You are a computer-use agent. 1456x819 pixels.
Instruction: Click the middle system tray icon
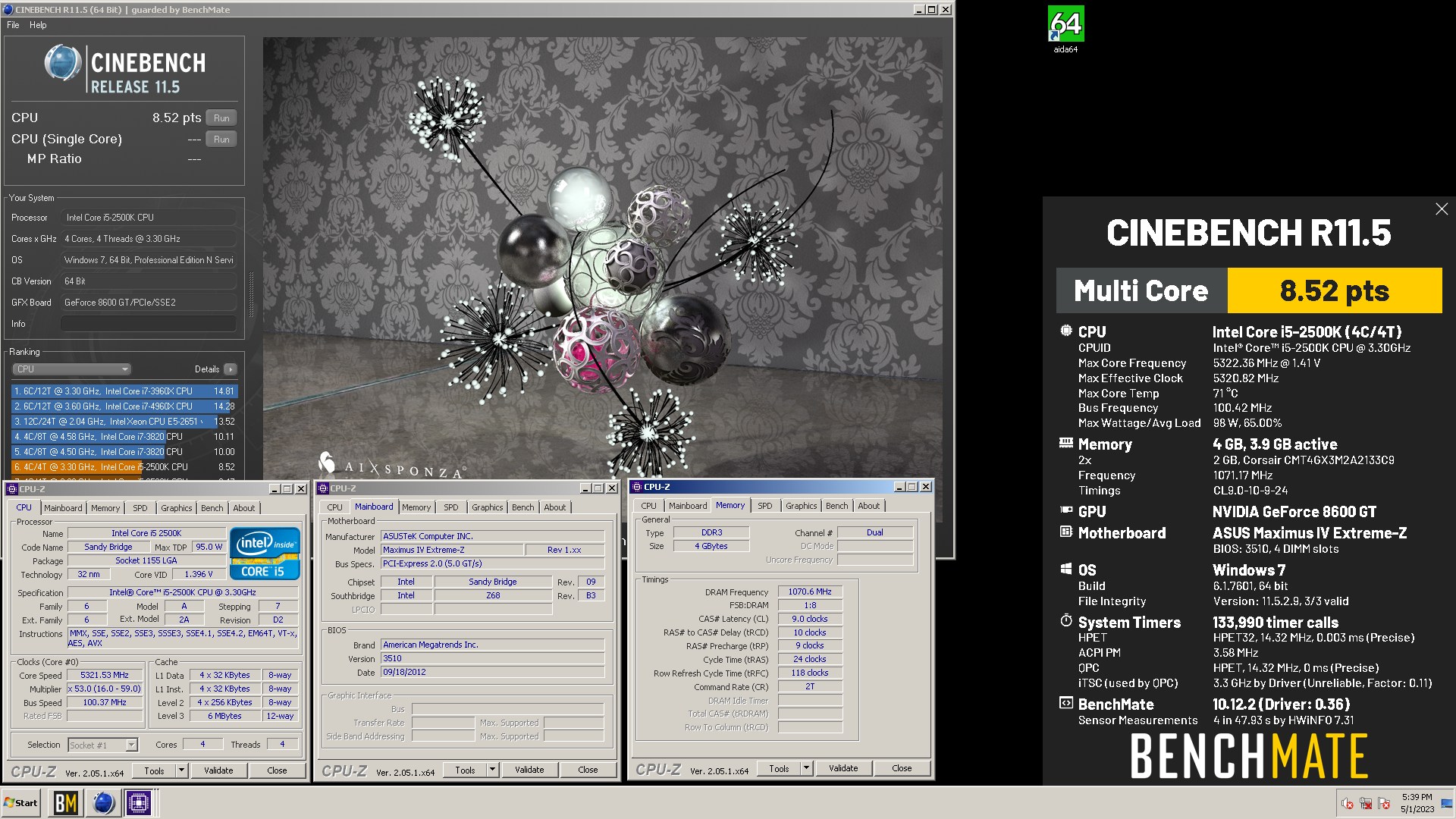pos(1366,804)
